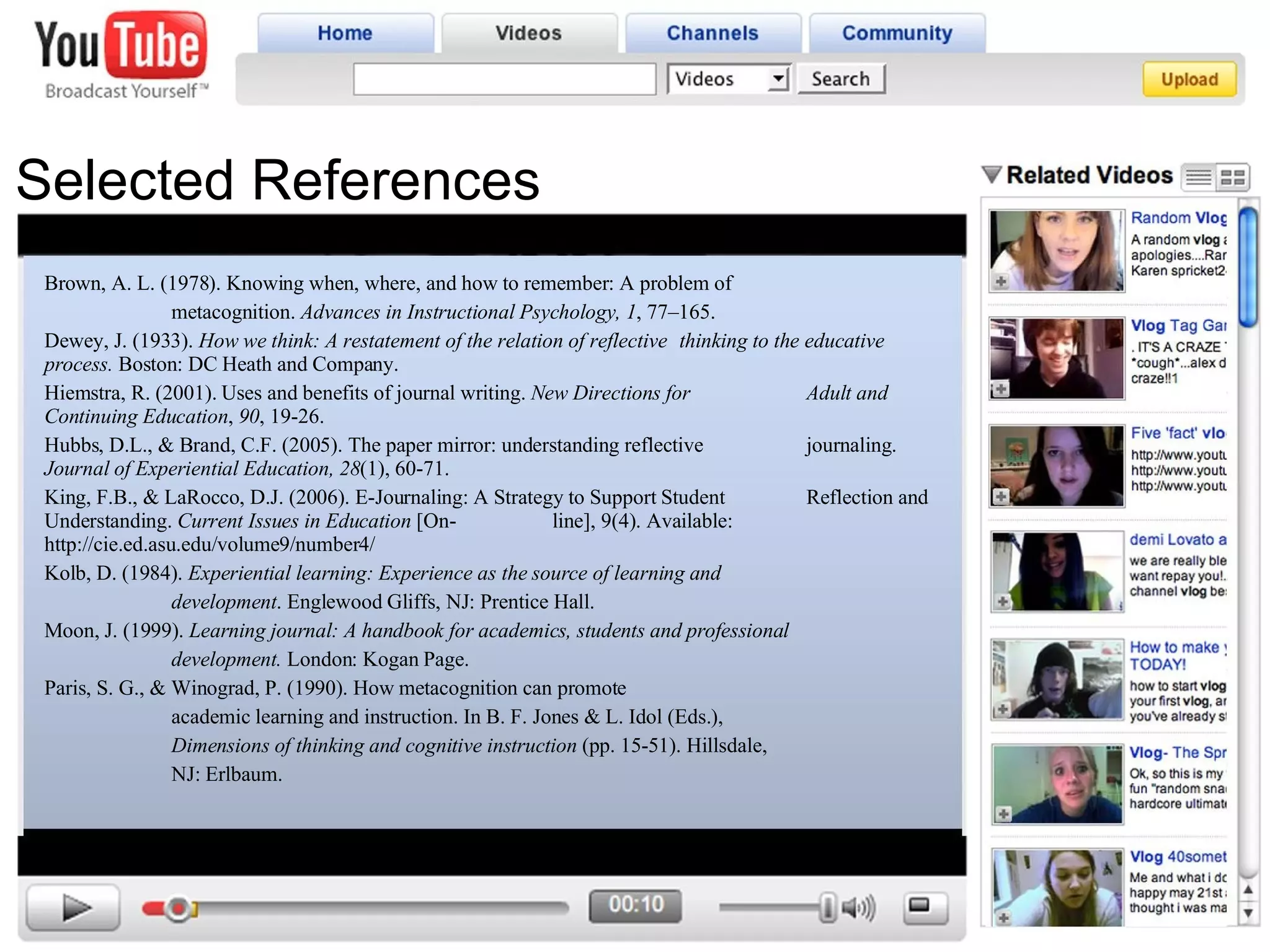Click the yellow Upload button
This screenshot has height=952, width=1270.
click(x=1189, y=79)
